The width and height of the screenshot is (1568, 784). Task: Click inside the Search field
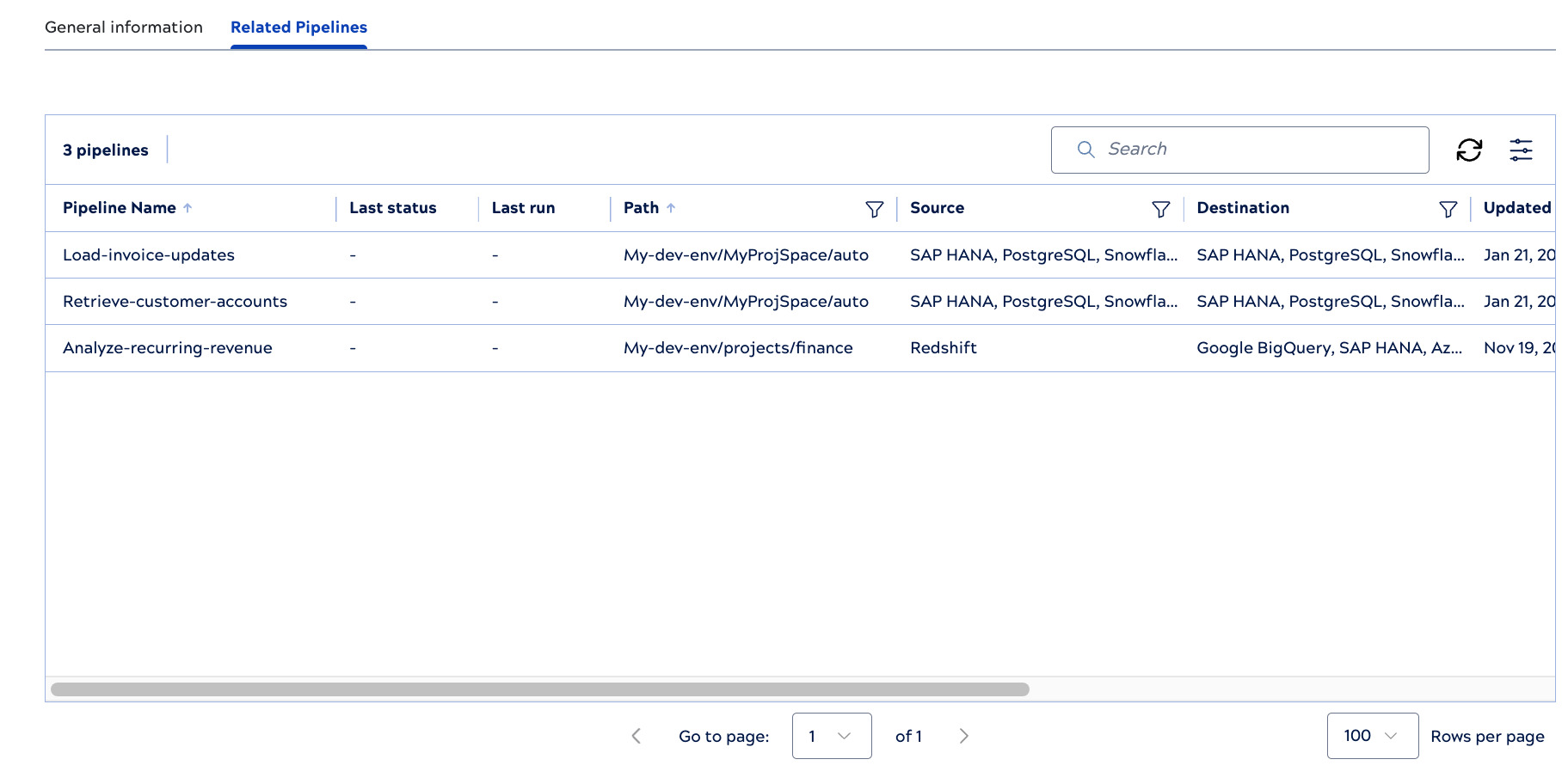click(x=1204, y=150)
